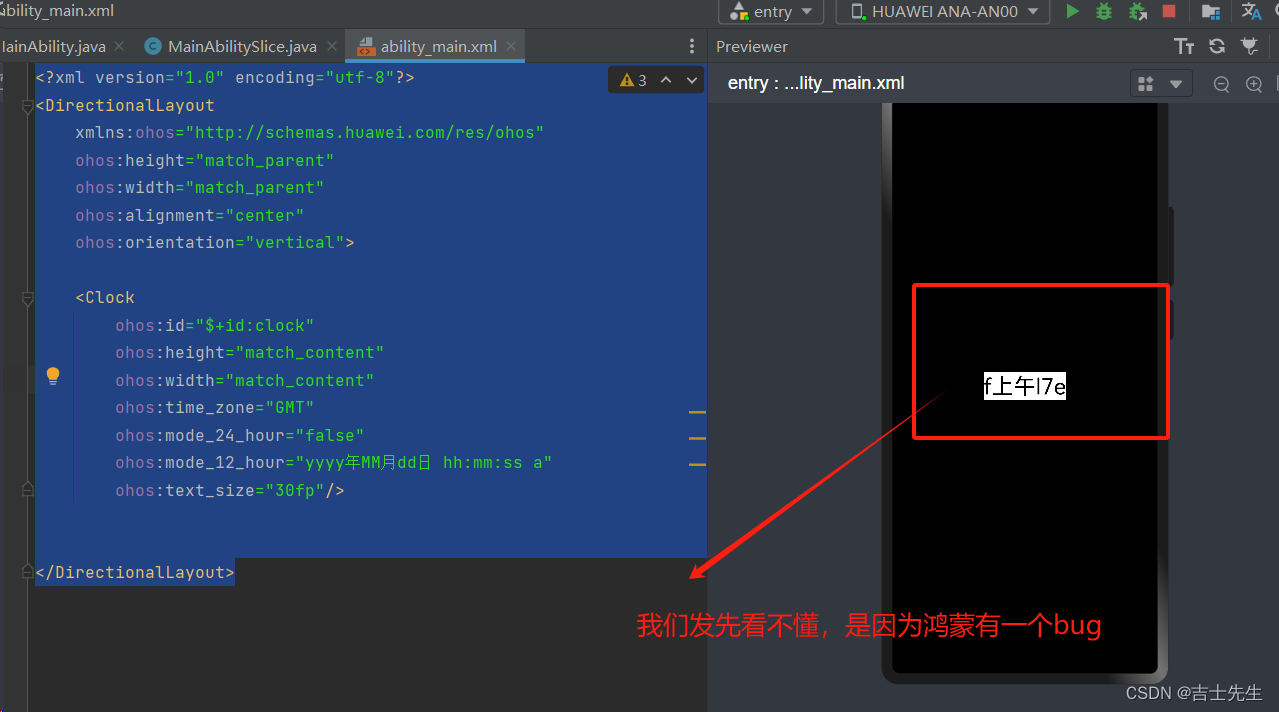
Task: Click the clock text in phone preview
Action: [1025, 386]
